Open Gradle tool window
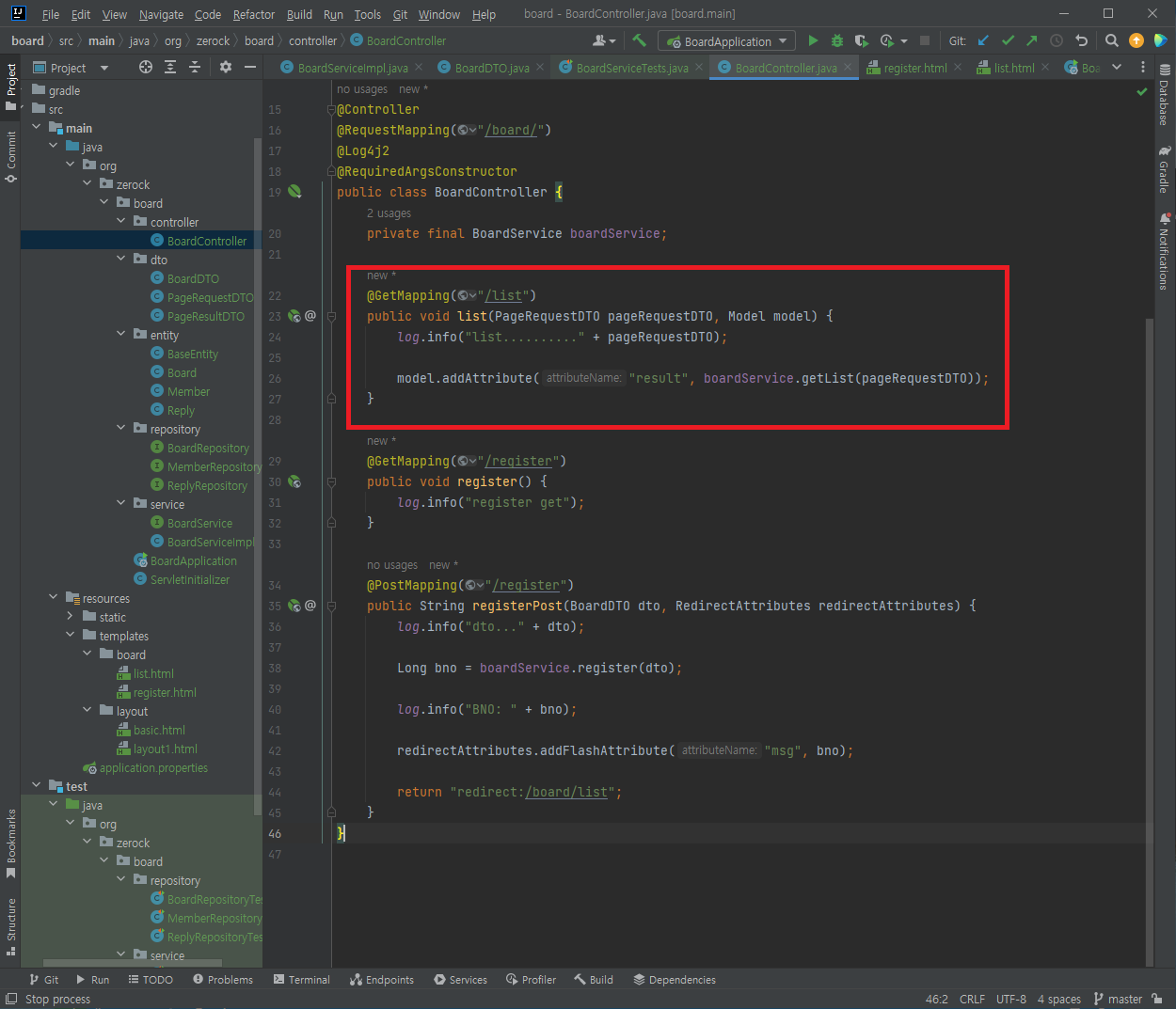The image size is (1176, 1009). (x=1165, y=169)
